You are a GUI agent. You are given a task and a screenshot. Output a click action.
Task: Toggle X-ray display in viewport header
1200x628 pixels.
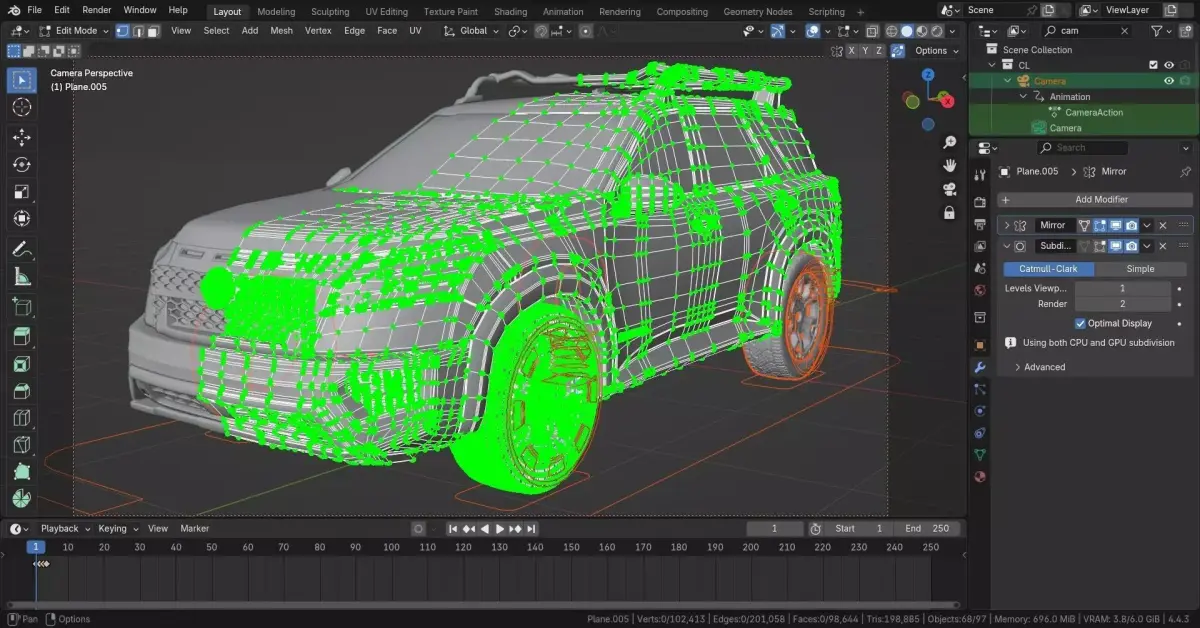click(873, 31)
